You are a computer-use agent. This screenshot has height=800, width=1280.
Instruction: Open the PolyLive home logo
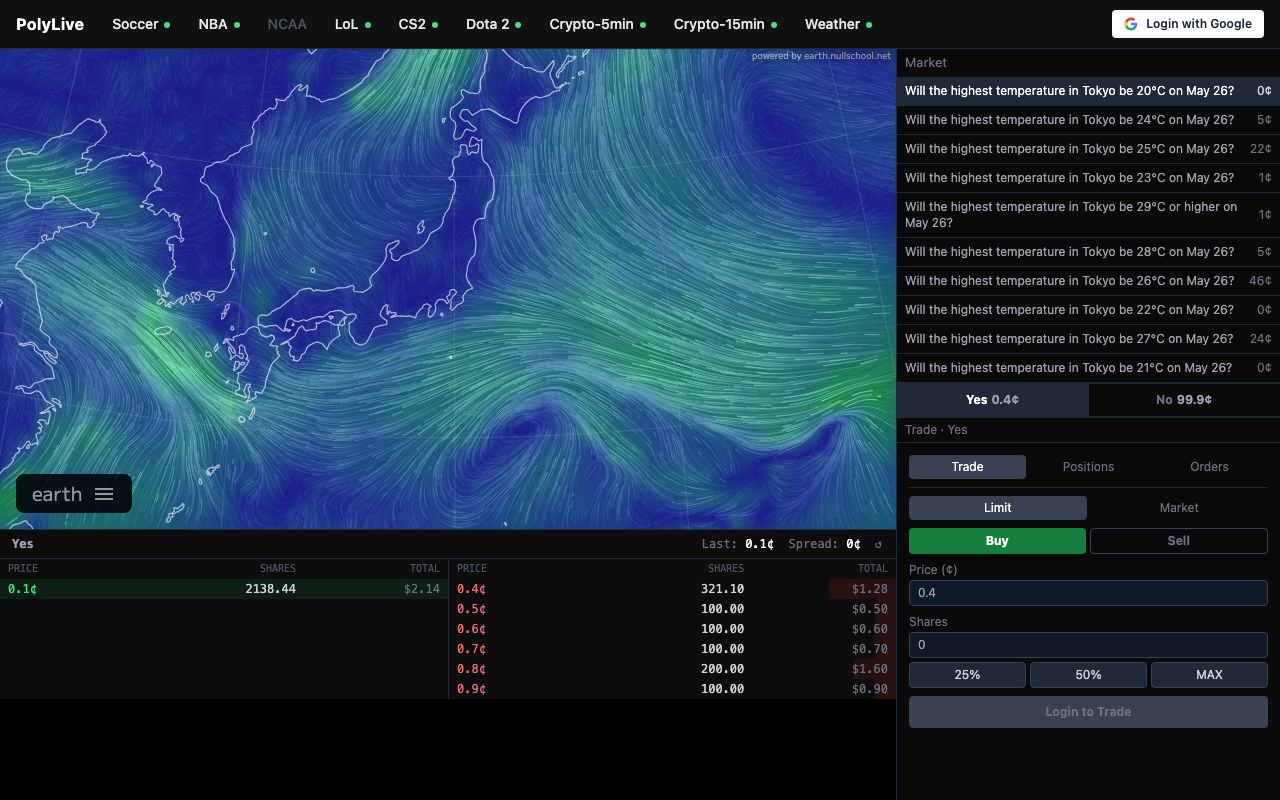(50, 24)
